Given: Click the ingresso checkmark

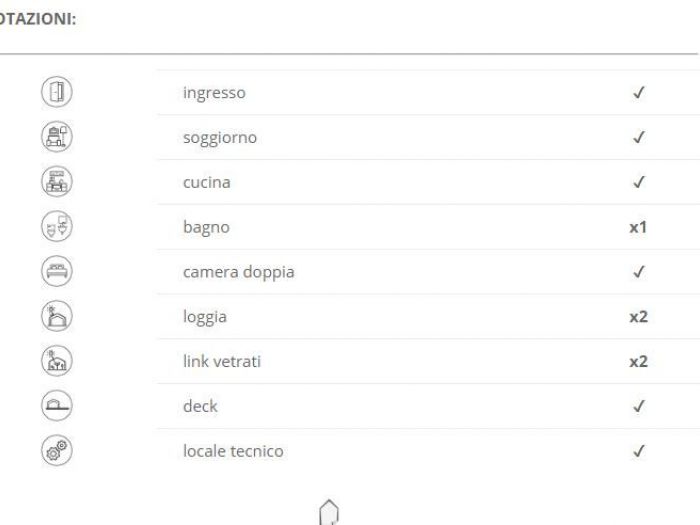Looking at the screenshot, I should point(638,93).
